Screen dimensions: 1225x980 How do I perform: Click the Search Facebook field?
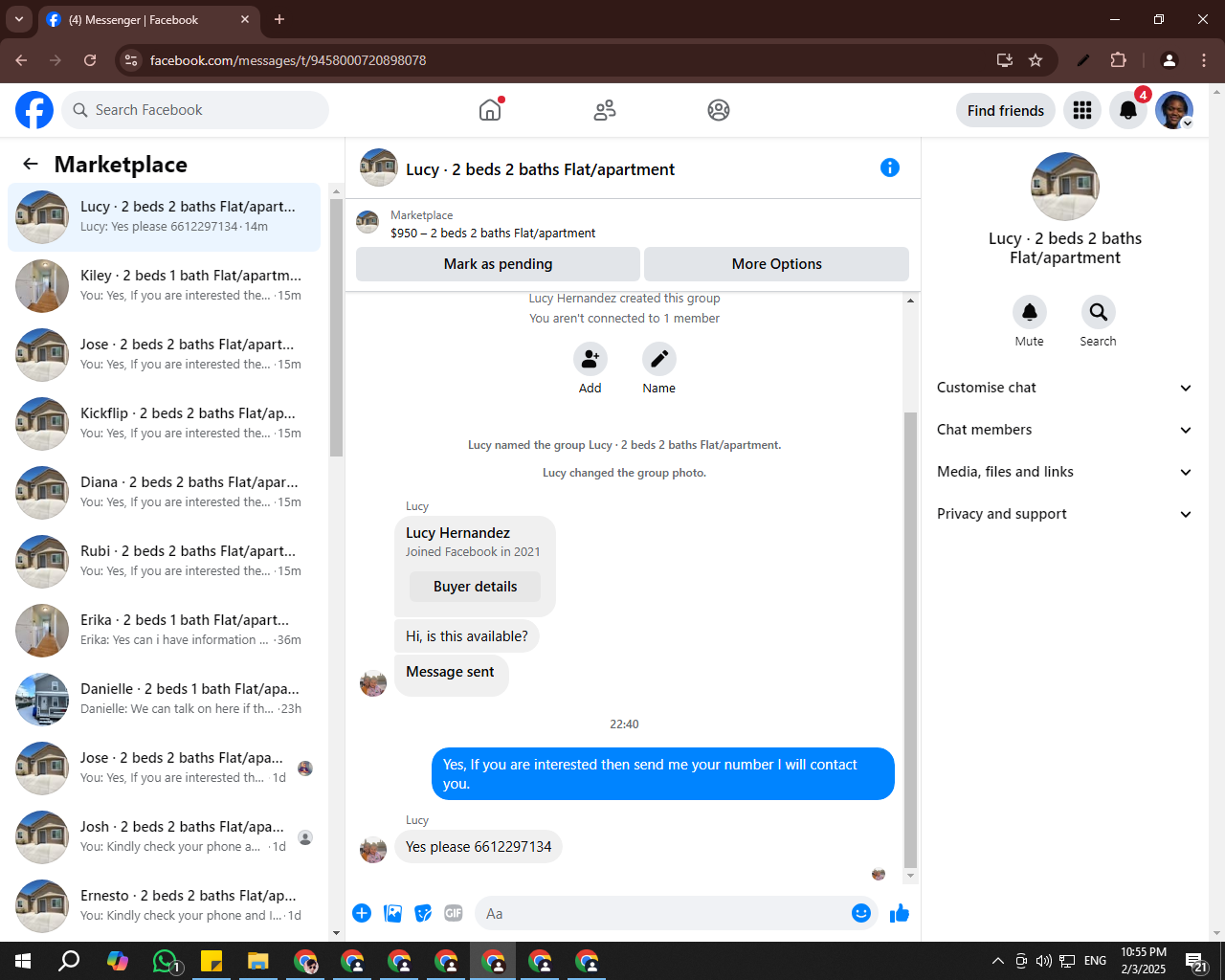[195, 110]
